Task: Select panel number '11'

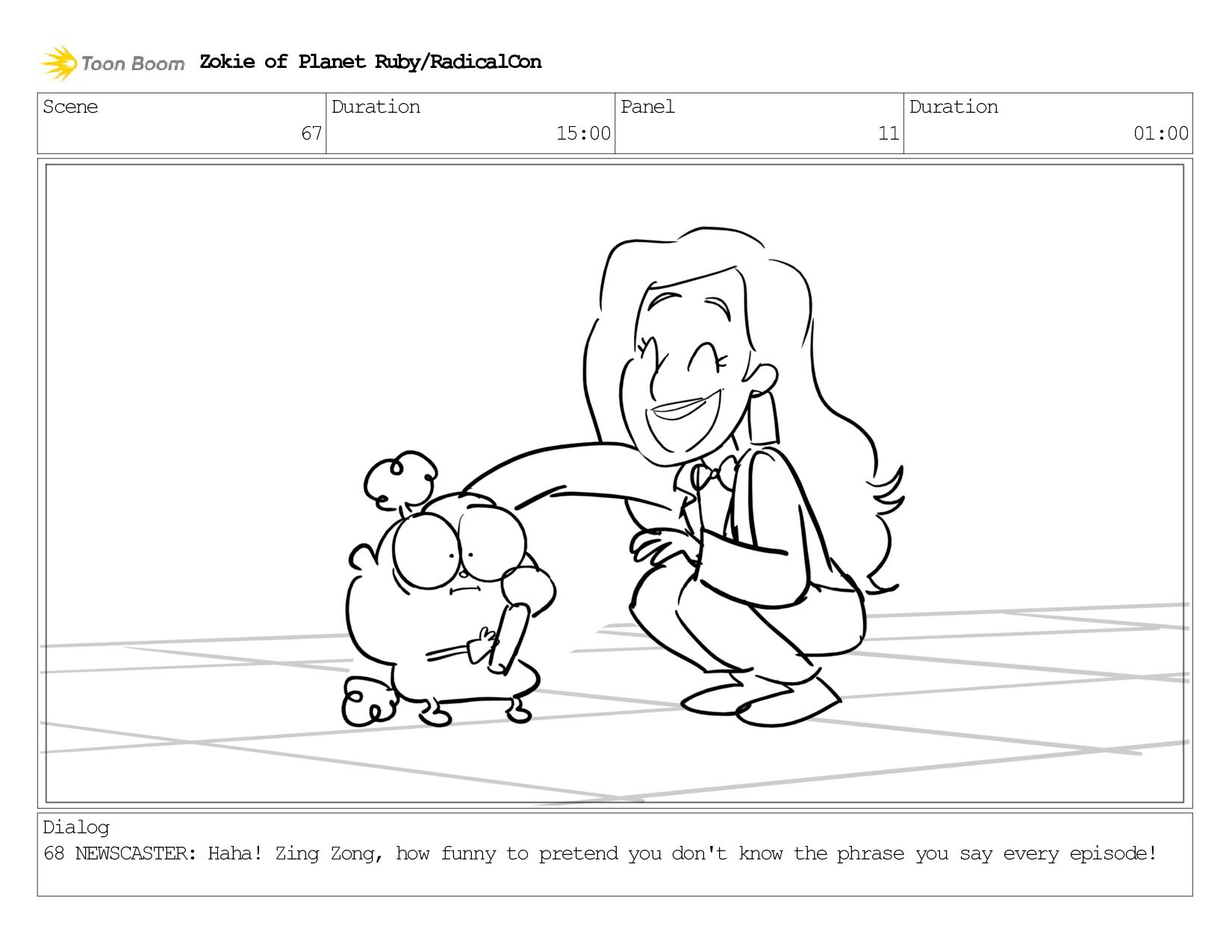Action: coord(889,134)
